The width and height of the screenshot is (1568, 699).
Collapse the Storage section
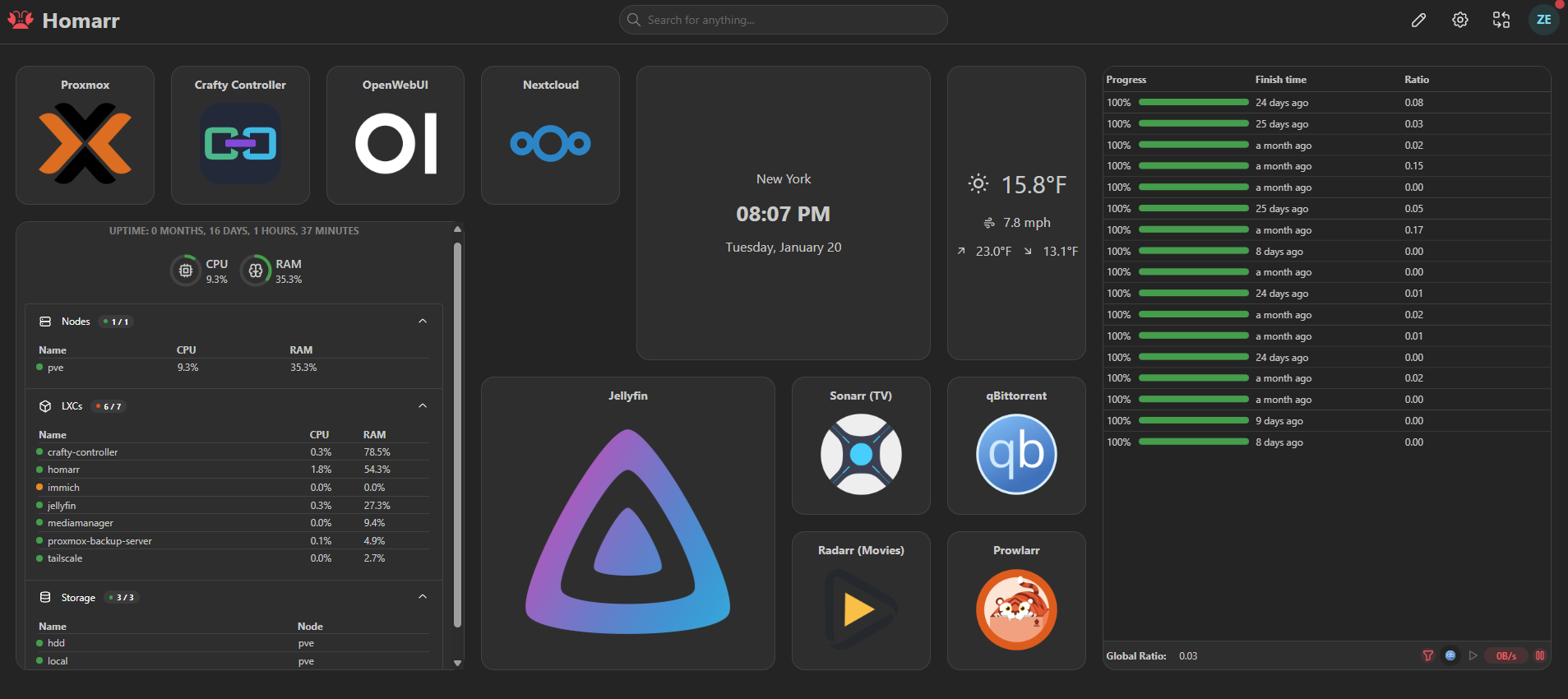click(423, 597)
